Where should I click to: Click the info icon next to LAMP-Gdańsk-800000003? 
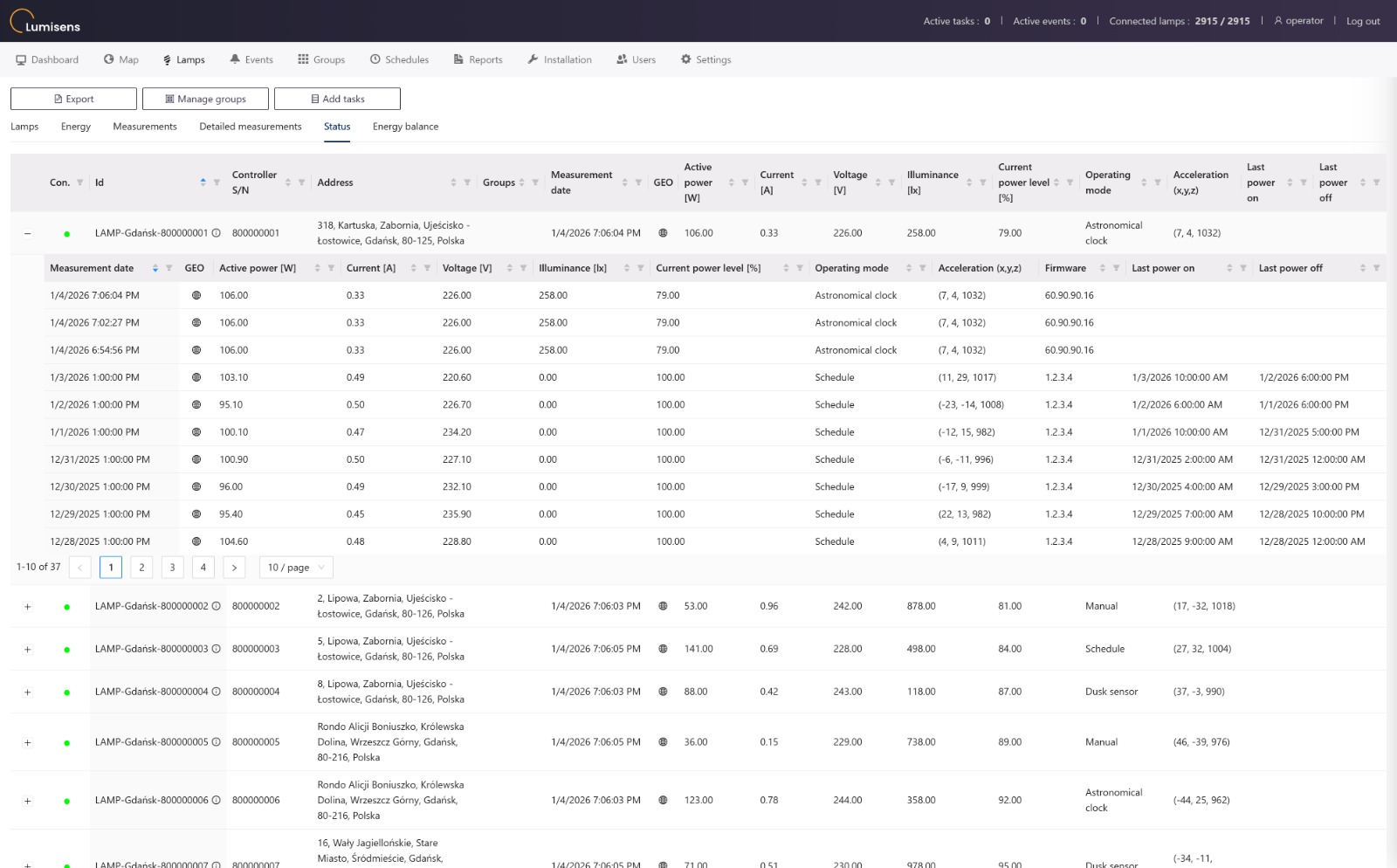pos(216,649)
